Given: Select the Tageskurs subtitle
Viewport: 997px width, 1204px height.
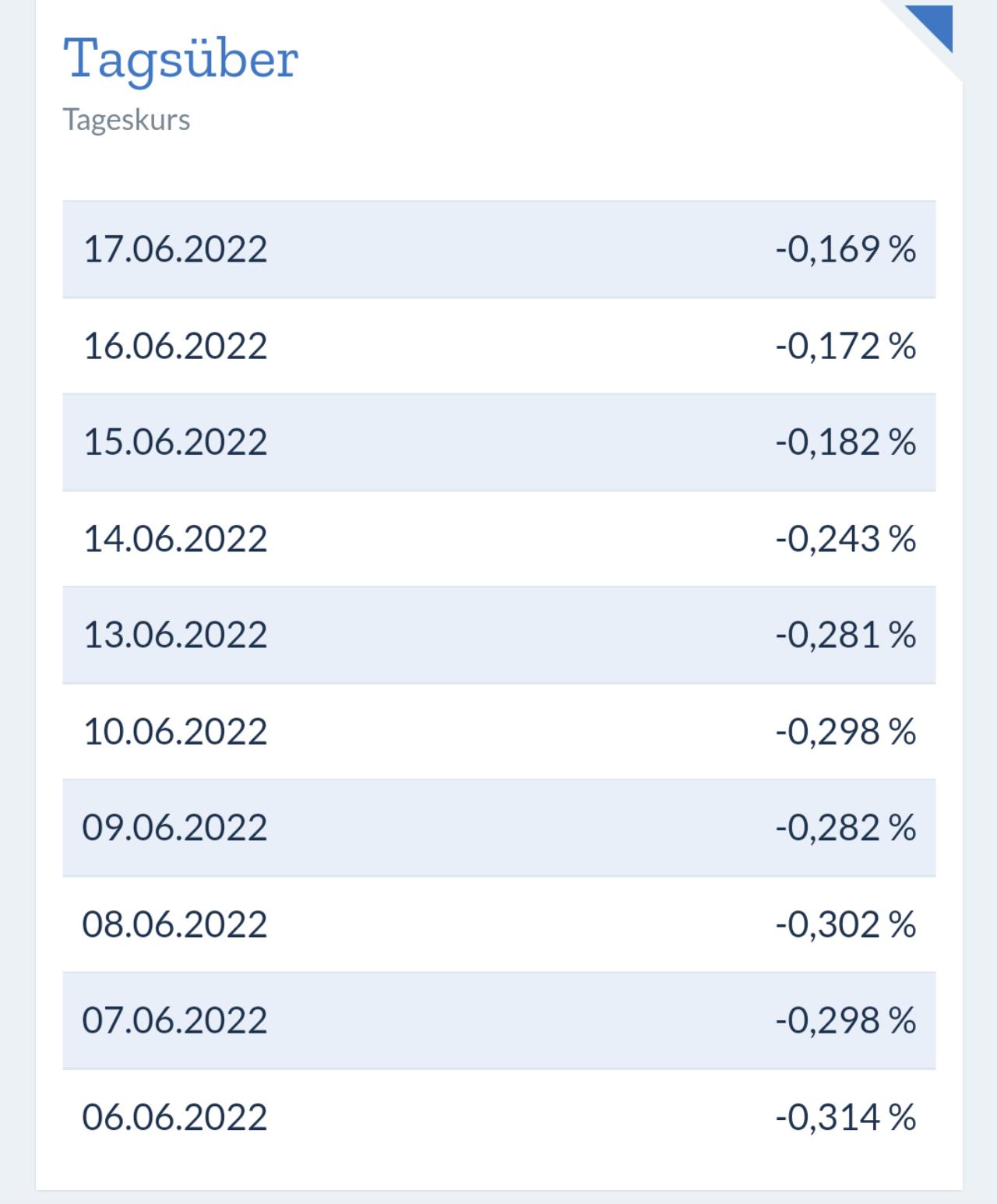Looking at the screenshot, I should [126, 121].
